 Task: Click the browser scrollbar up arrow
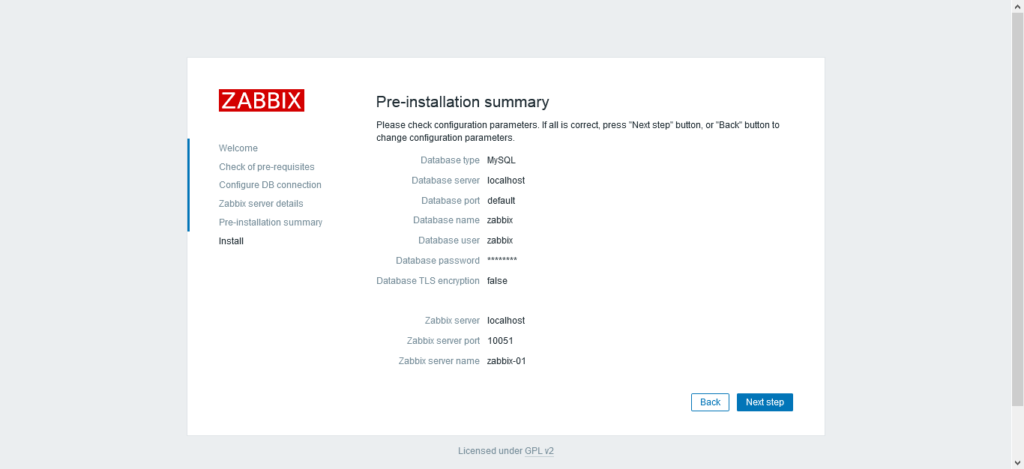1017,6
